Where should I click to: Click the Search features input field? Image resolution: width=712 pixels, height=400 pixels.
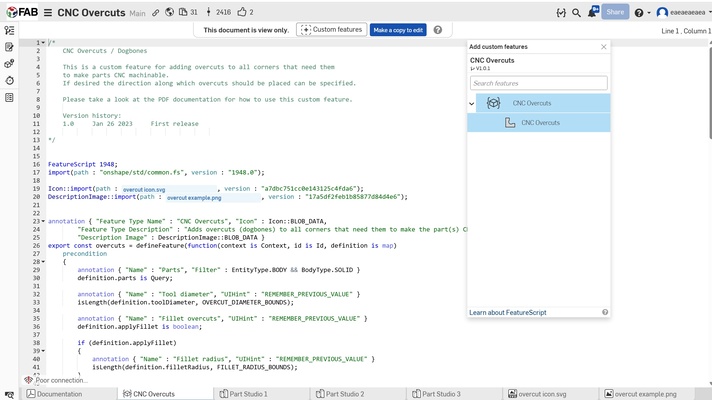click(538, 83)
